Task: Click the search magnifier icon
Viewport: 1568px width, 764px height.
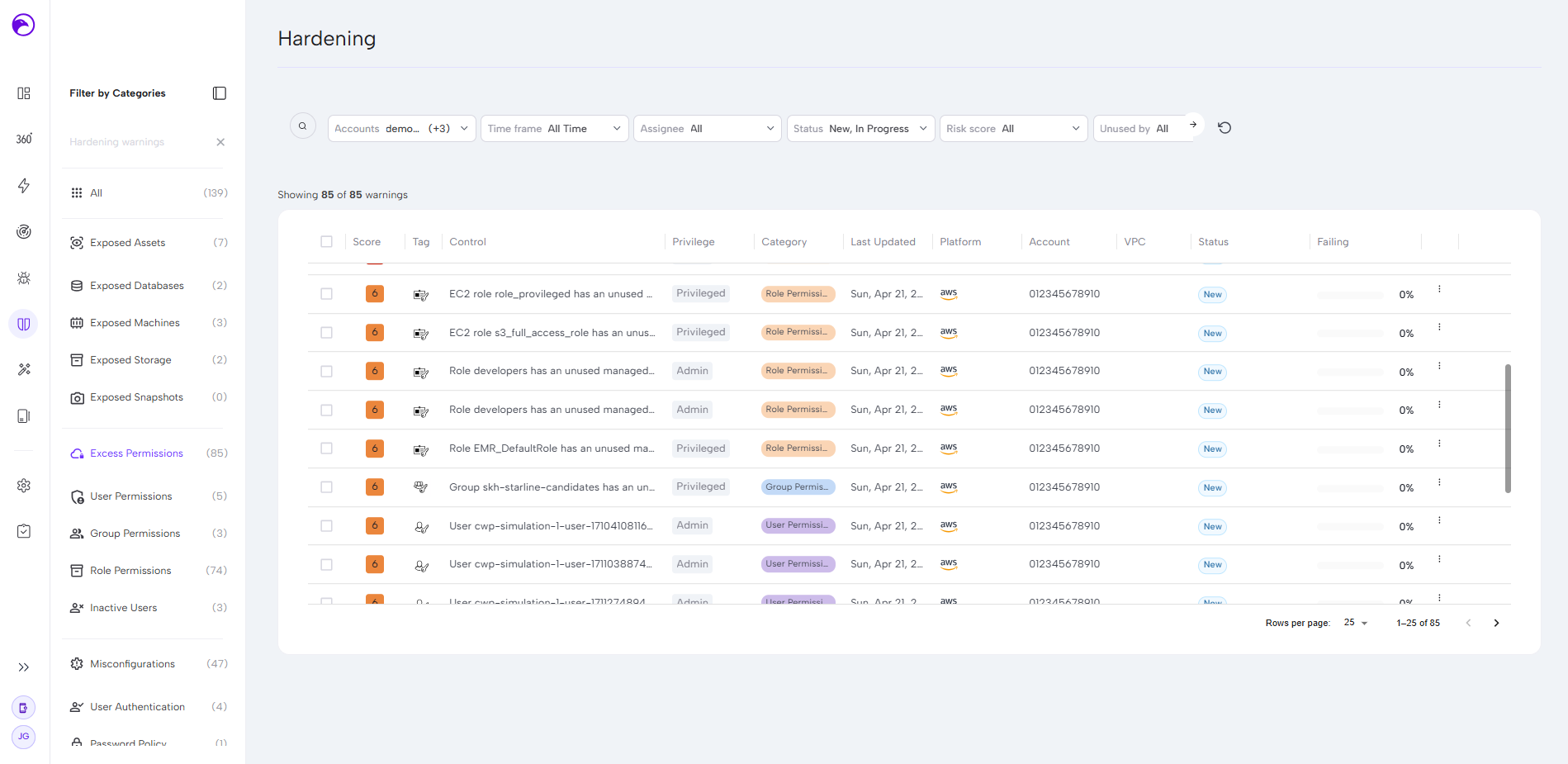Action: click(303, 126)
